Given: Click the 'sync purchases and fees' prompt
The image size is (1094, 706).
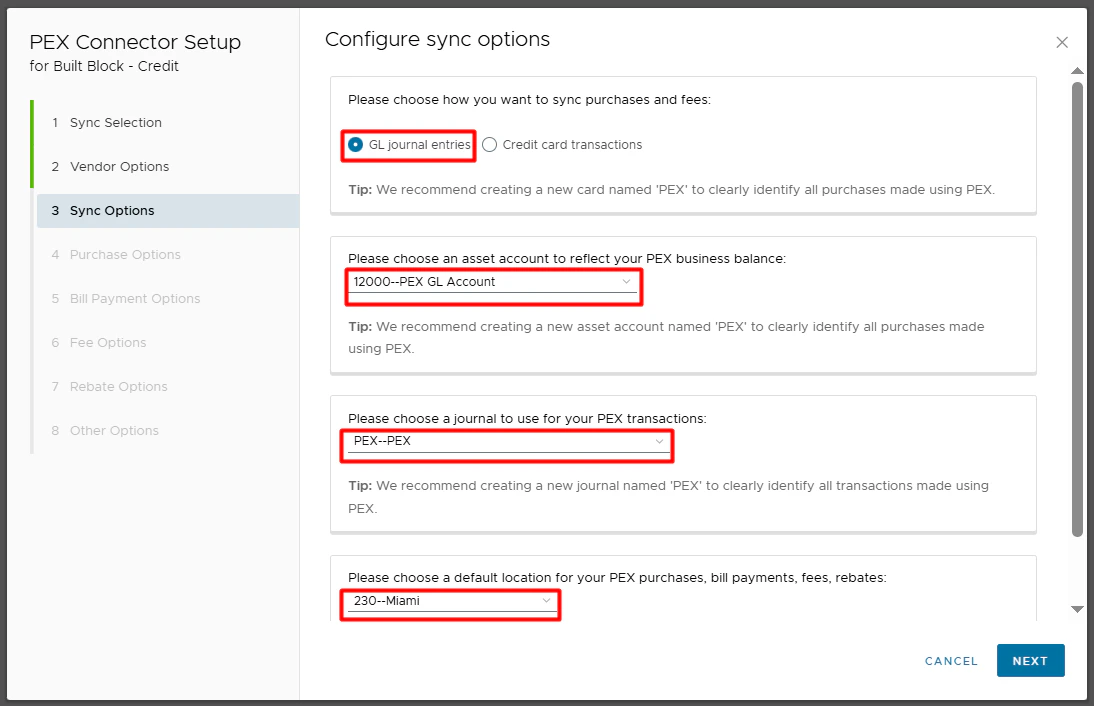Looking at the screenshot, I should [x=530, y=100].
